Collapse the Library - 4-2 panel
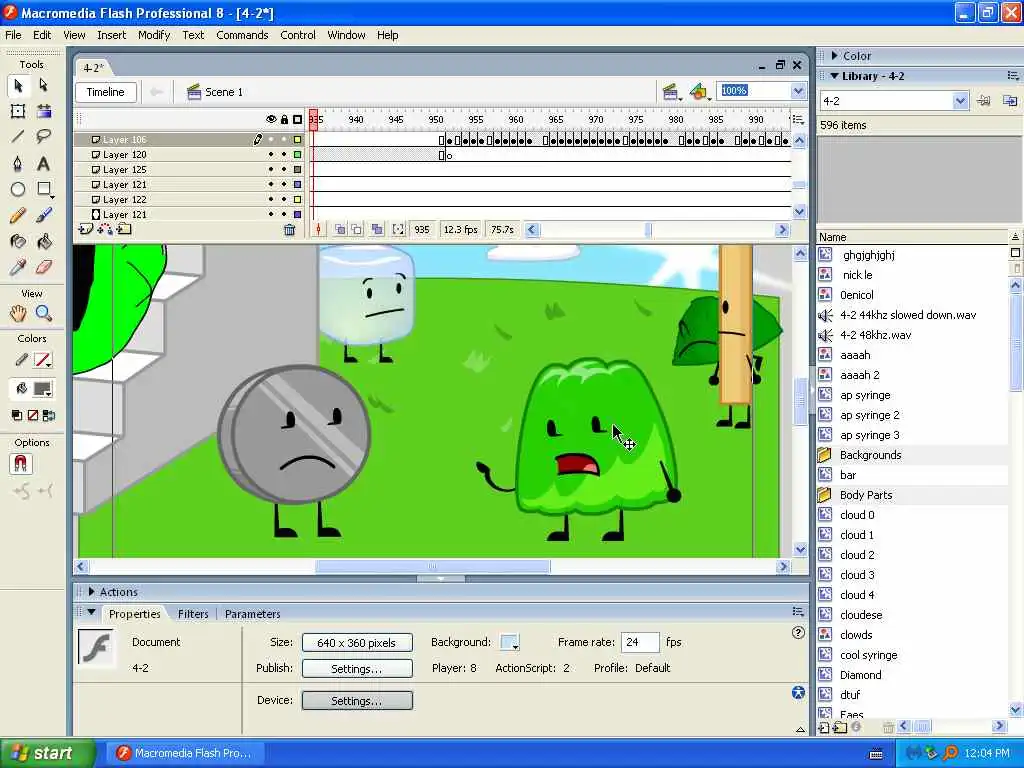The image size is (1024, 768). 835,76
